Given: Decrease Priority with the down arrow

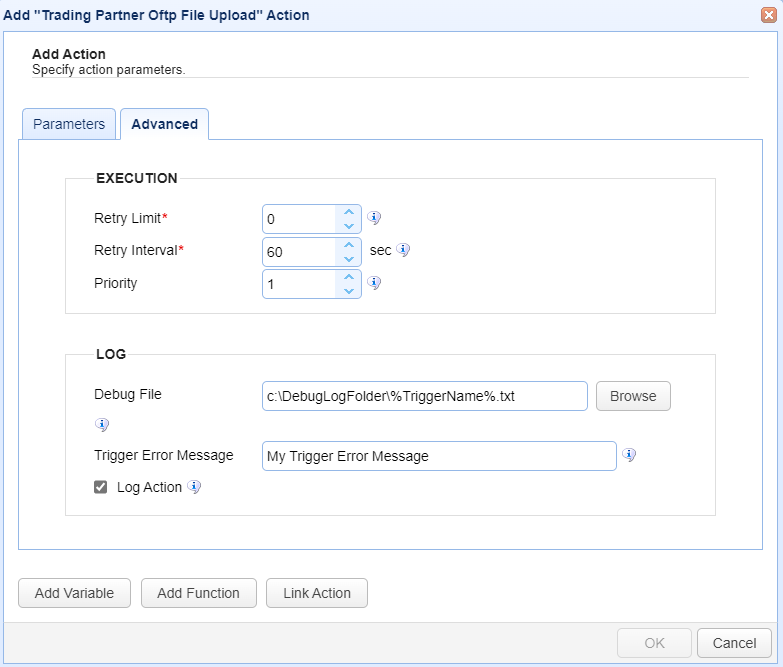Looking at the screenshot, I should pos(349,291).
